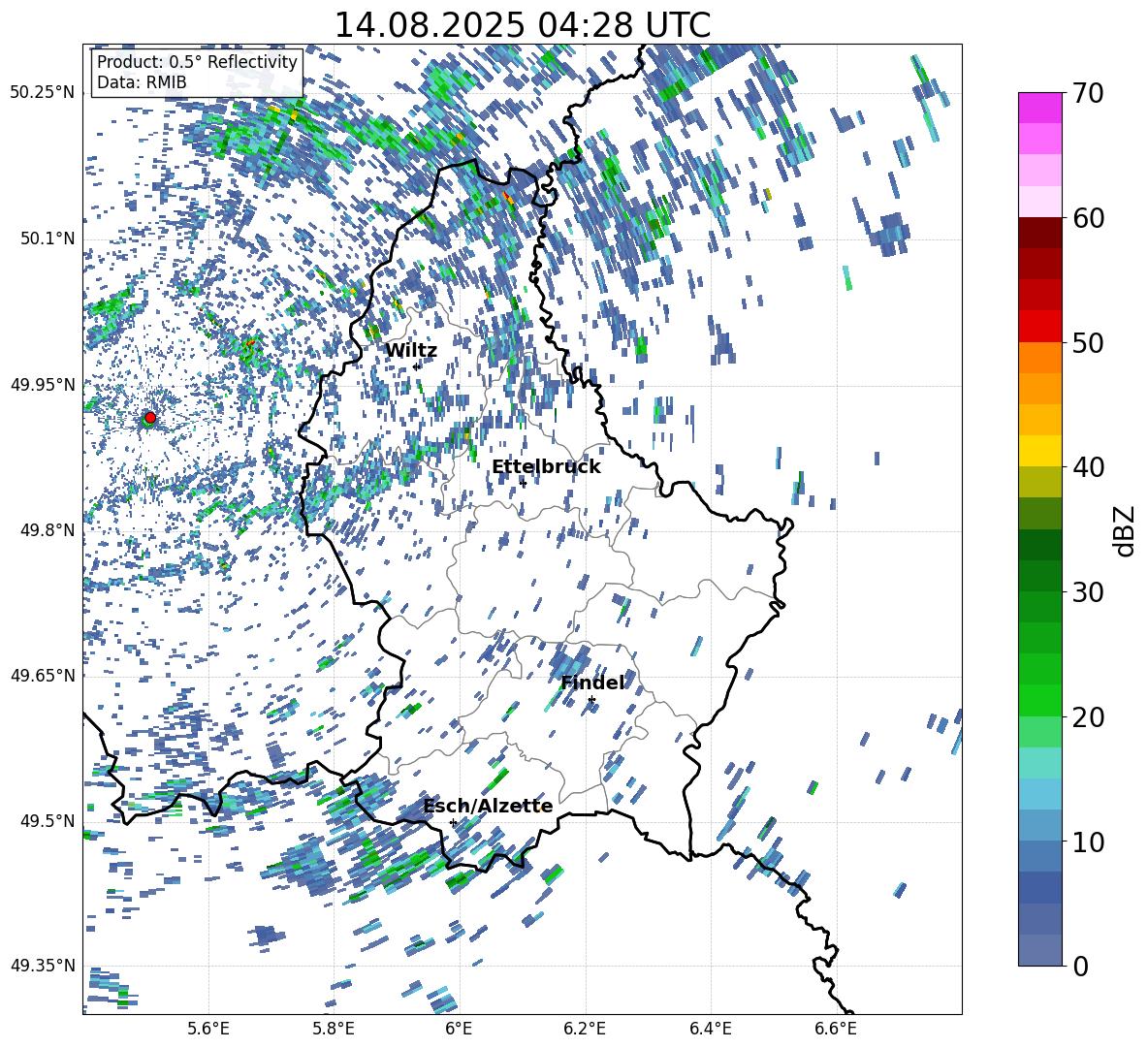The width and height of the screenshot is (1148, 1048).
Task: Click the 49.35°N latitude label
Action: tap(43, 966)
